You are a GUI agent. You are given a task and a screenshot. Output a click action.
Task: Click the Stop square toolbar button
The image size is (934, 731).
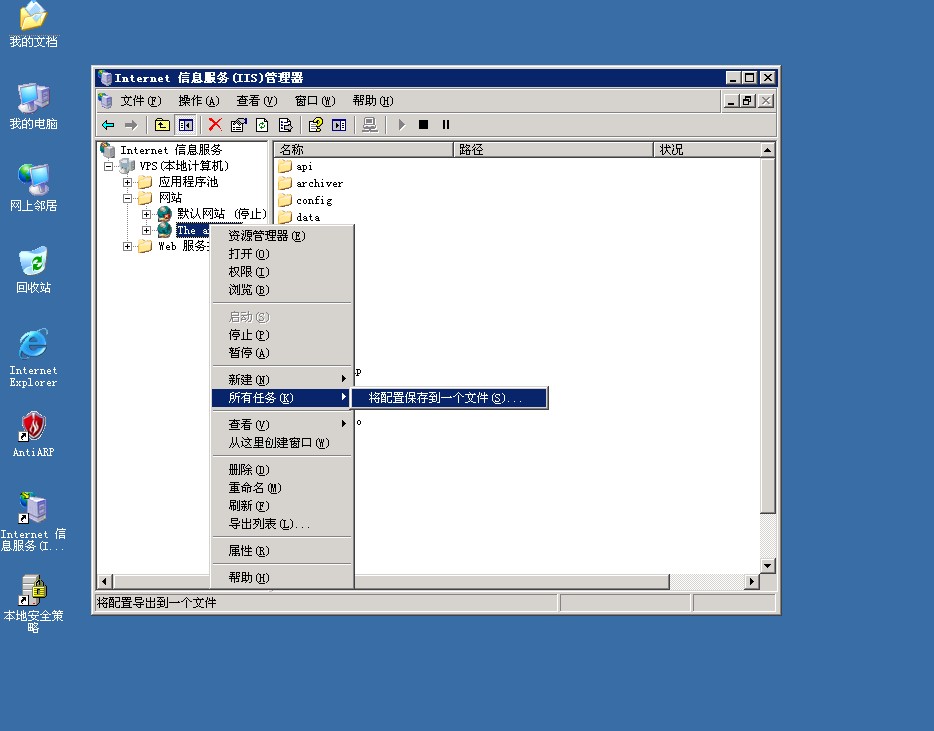pyautogui.click(x=424, y=125)
